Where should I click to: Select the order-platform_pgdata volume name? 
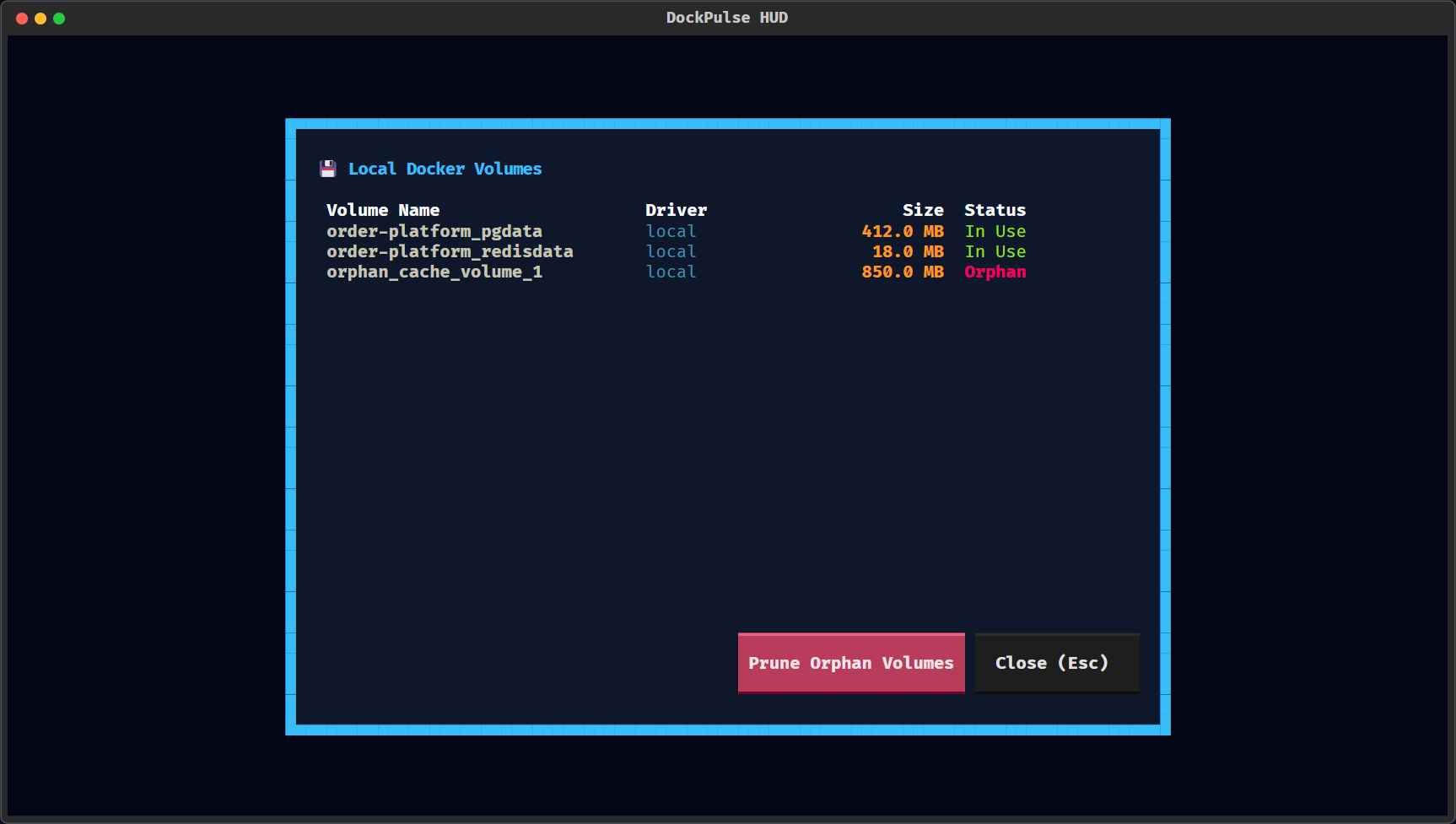pos(434,231)
